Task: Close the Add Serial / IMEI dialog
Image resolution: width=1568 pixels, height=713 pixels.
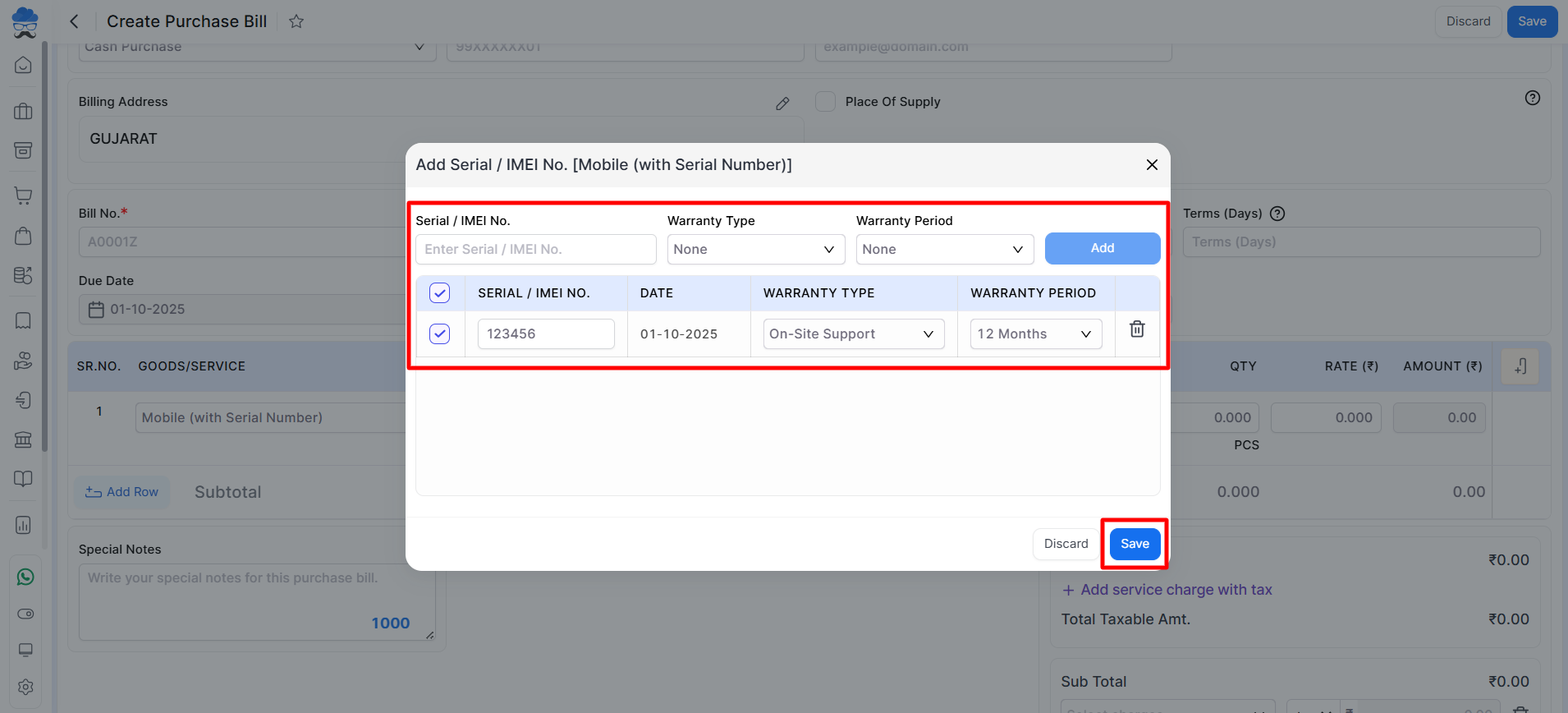Action: [x=1152, y=165]
